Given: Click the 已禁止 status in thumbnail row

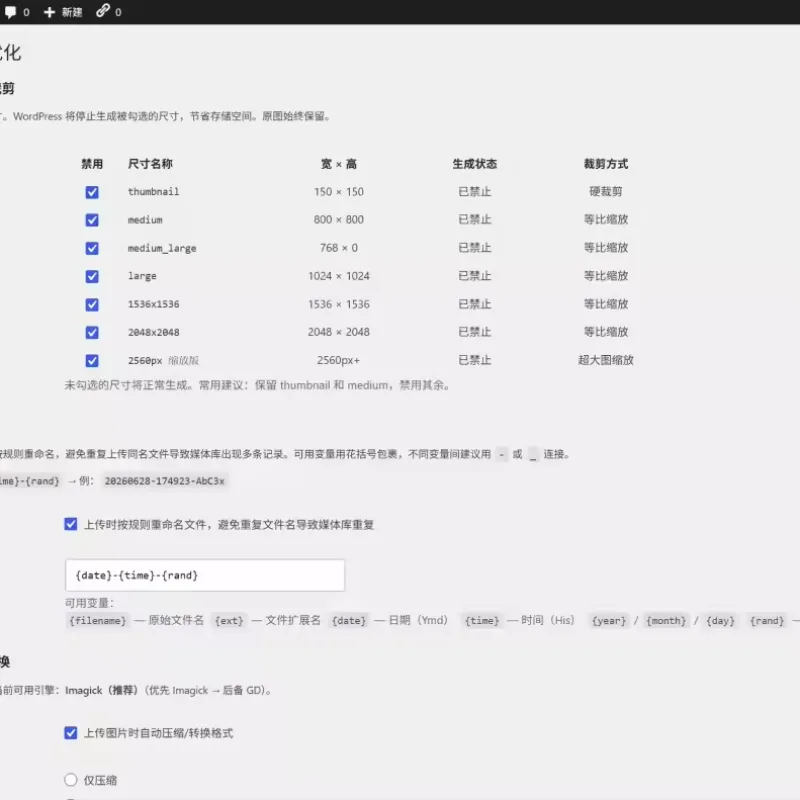Looking at the screenshot, I should click(474, 192).
